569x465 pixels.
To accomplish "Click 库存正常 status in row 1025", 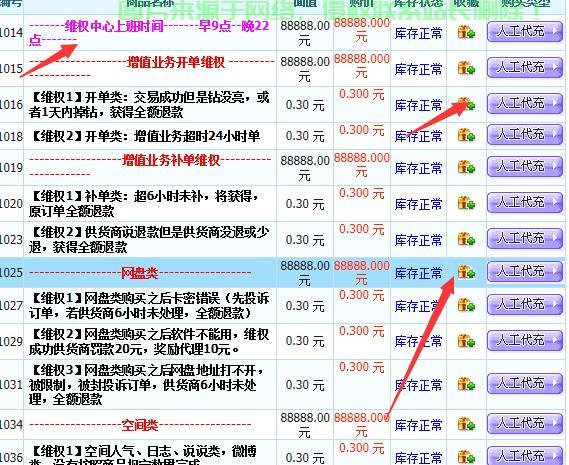I will click(x=418, y=273).
